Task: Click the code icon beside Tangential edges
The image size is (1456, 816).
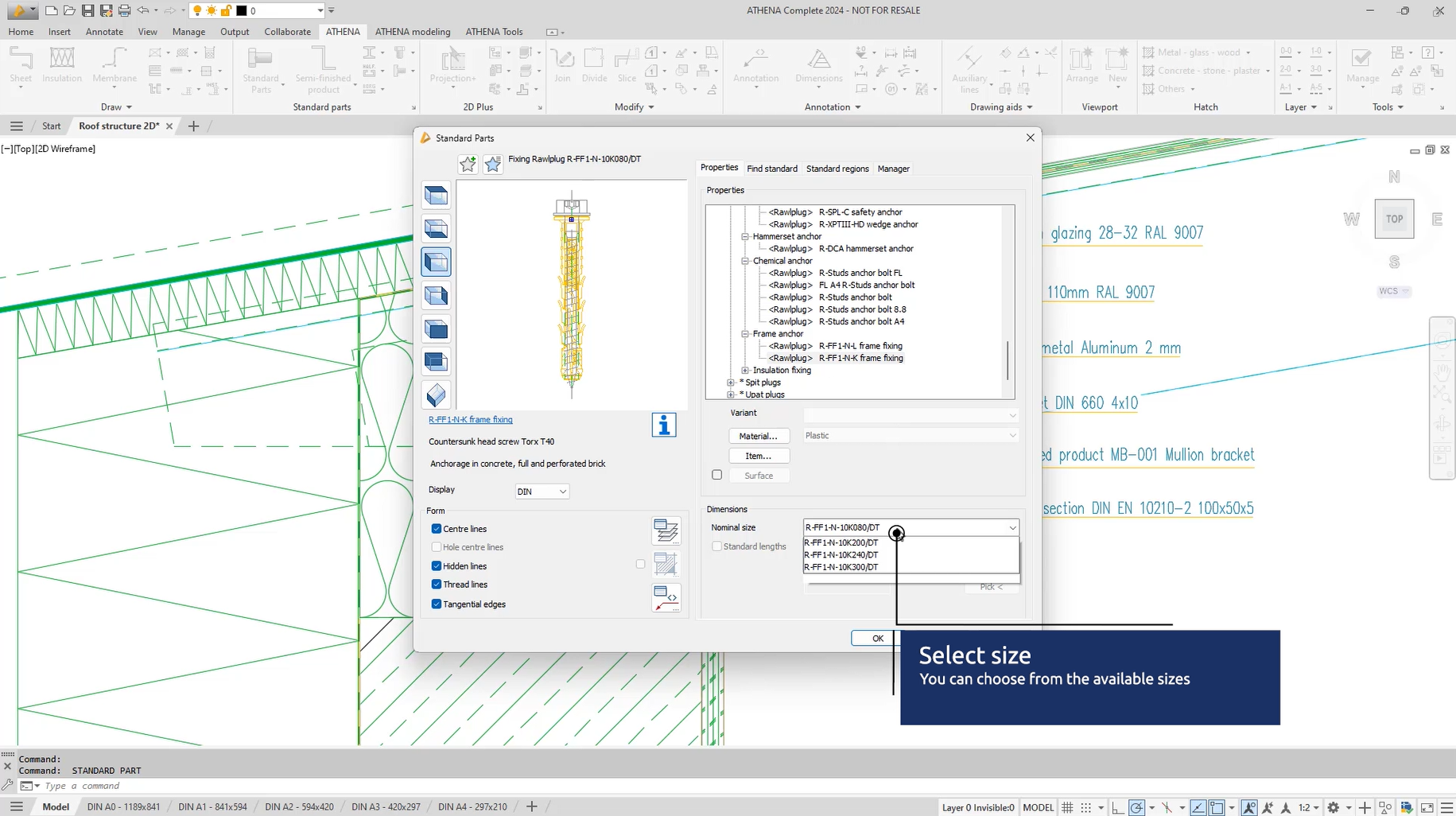Action: pos(666,598)
